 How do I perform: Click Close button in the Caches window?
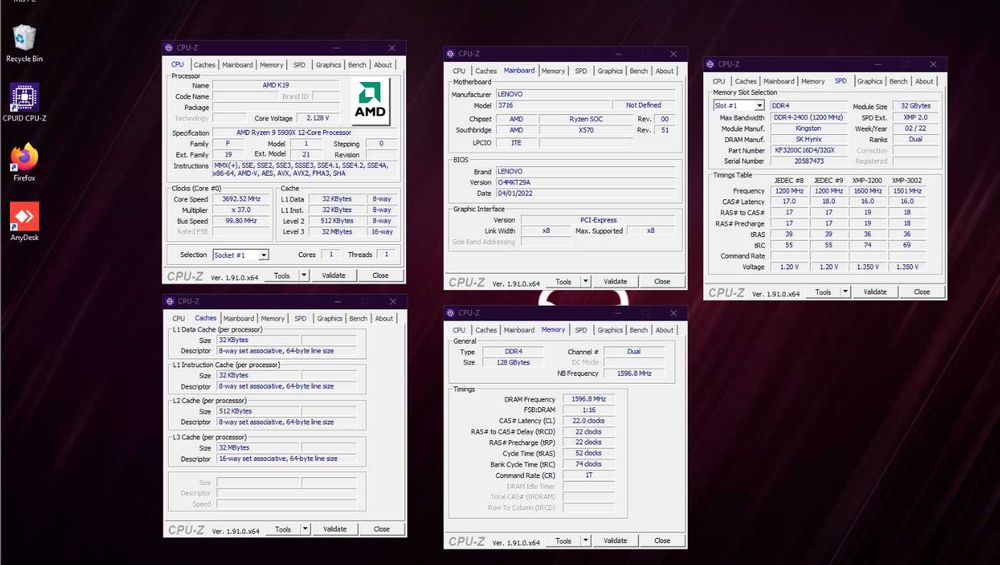point(382,529)
